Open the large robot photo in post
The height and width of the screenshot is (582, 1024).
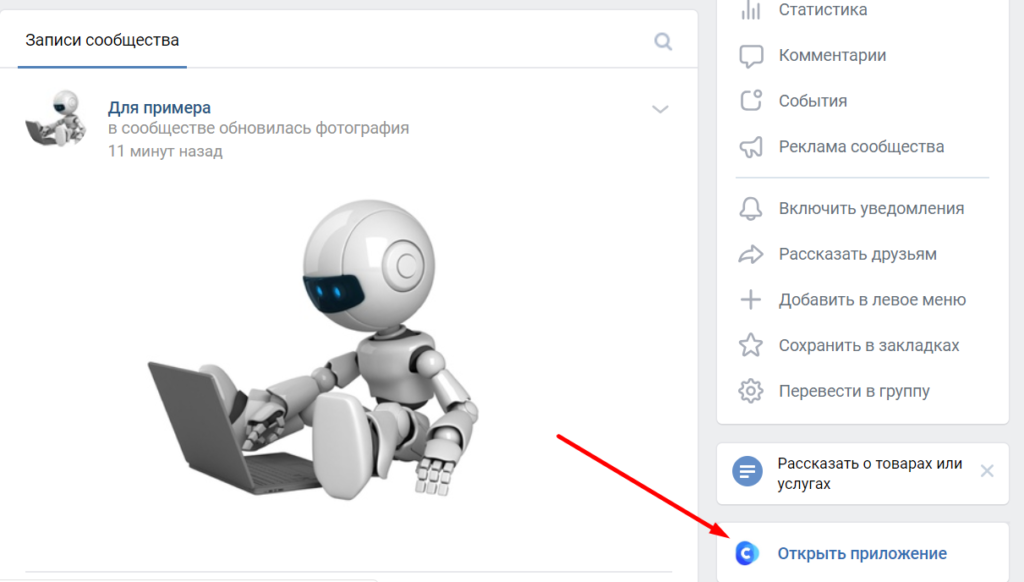[313, 349]
